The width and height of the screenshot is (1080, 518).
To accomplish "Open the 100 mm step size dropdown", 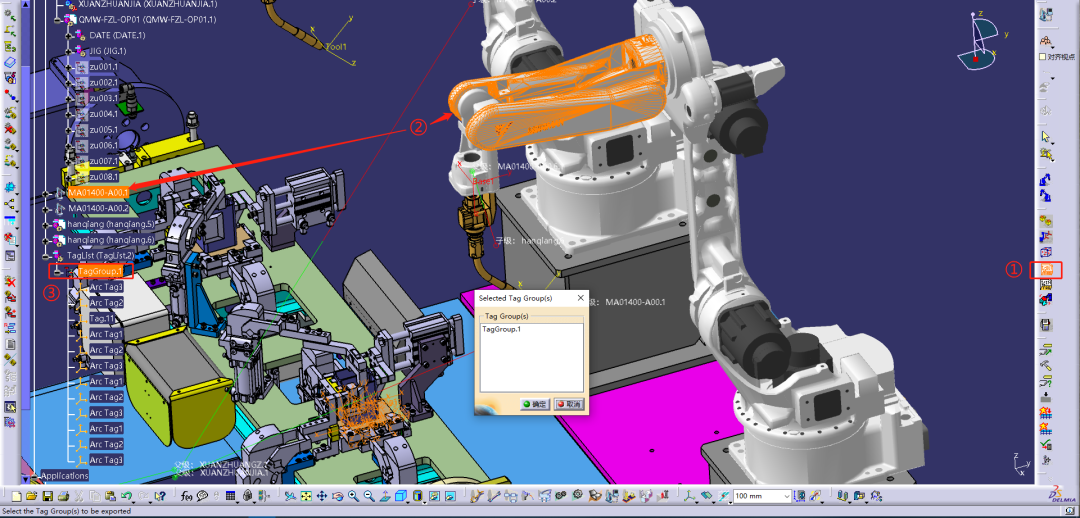I will (x=787, y=496).
